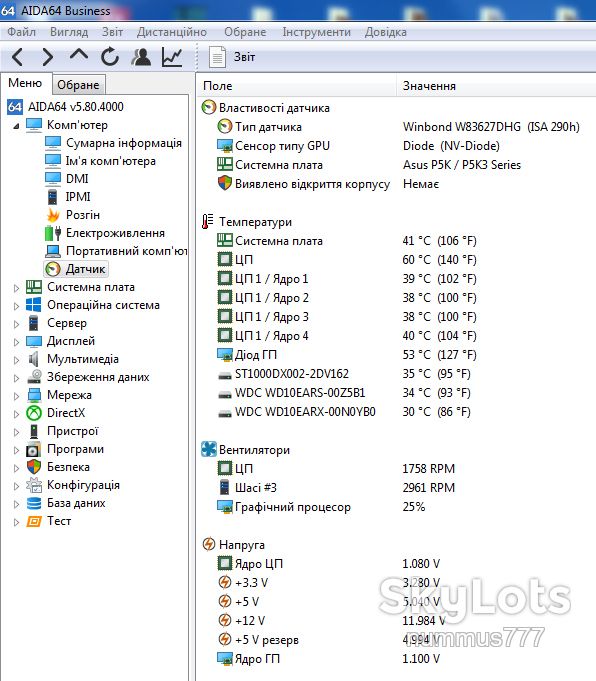This screenshot has width=596, height=681.
Task: Open the user profile toolbar icon
Action: click(141, 57)
